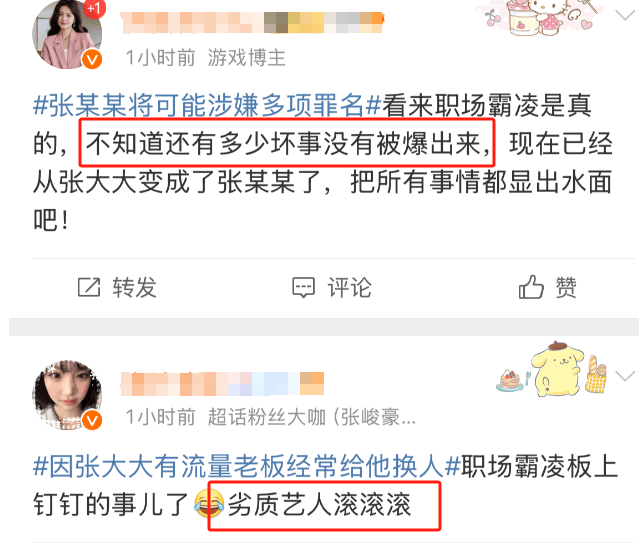
Task: Tap the 超话粉丝大咖 super-topic label
Action: point(267,417)
